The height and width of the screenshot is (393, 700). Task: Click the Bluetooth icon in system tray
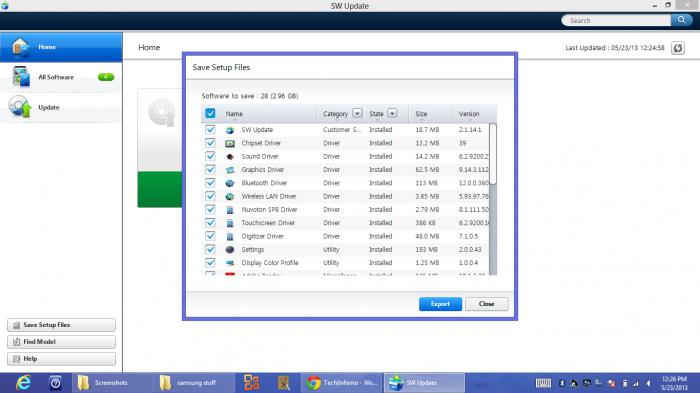coord(562,383)
